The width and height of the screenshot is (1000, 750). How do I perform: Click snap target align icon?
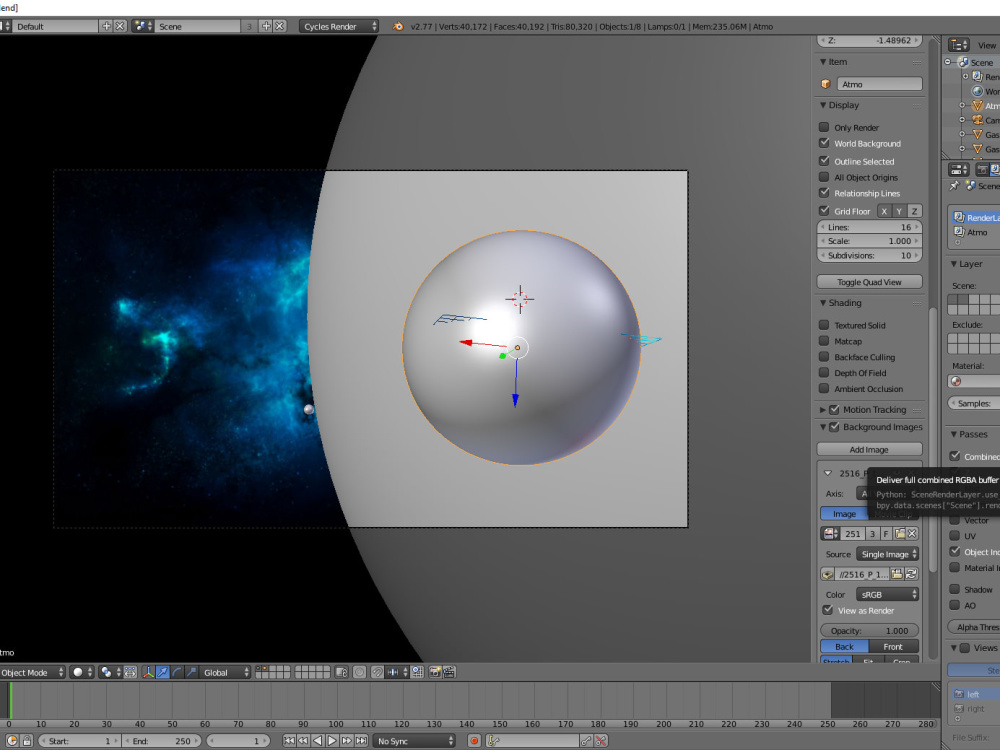[x=418, y=672]
